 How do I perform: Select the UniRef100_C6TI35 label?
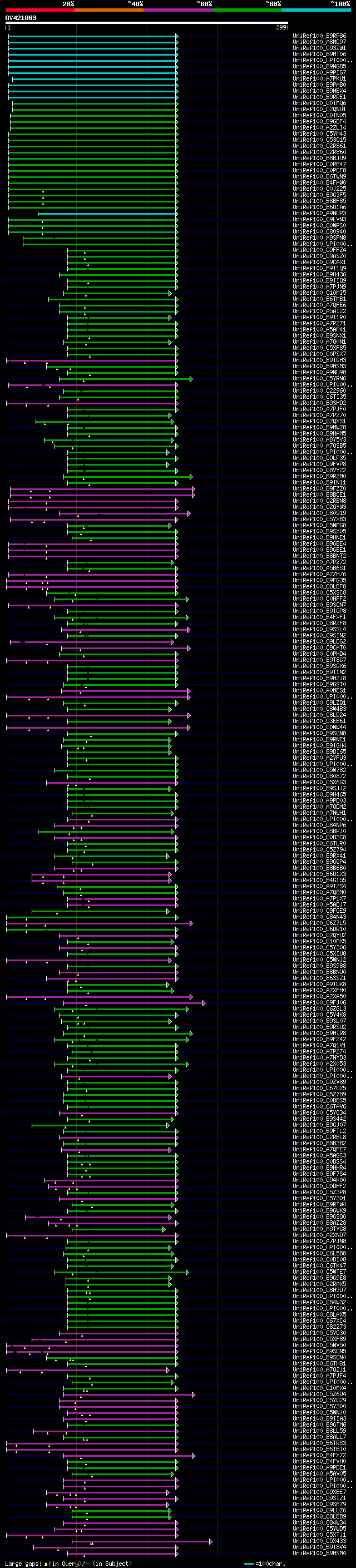pos(319,397)
